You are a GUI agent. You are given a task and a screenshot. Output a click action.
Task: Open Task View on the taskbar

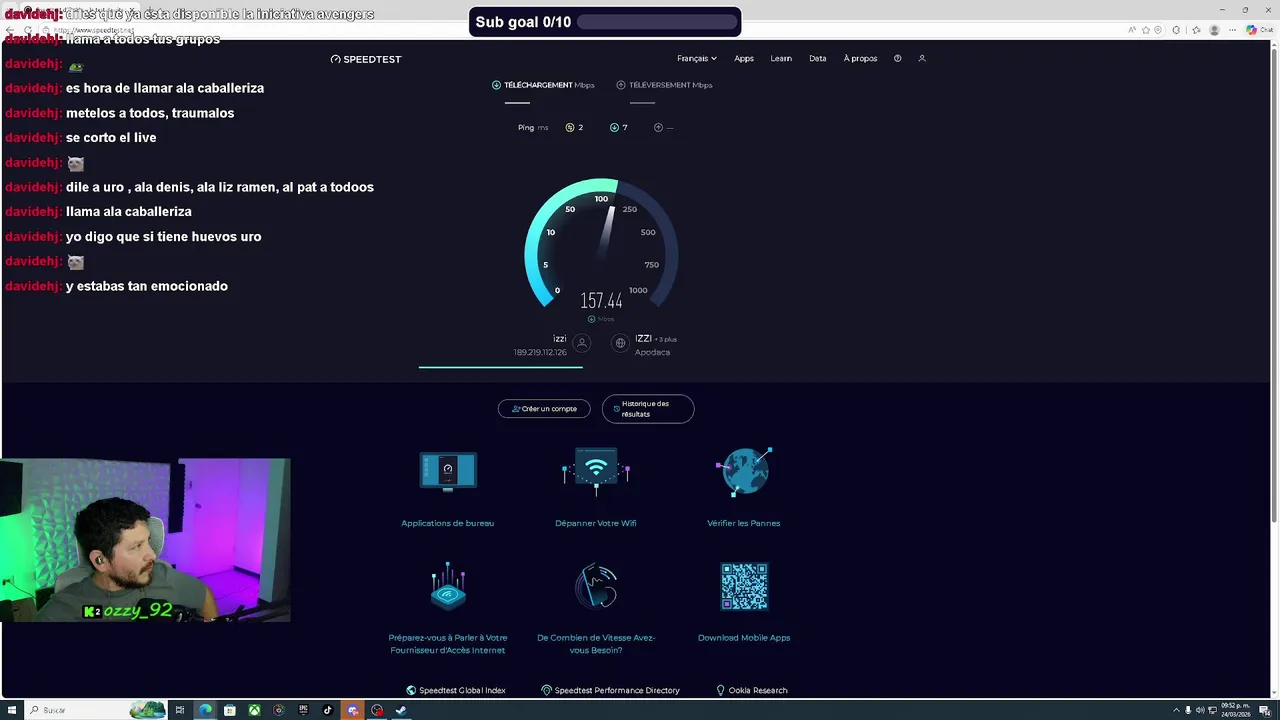pyautogui.click(x=180, y=710)
